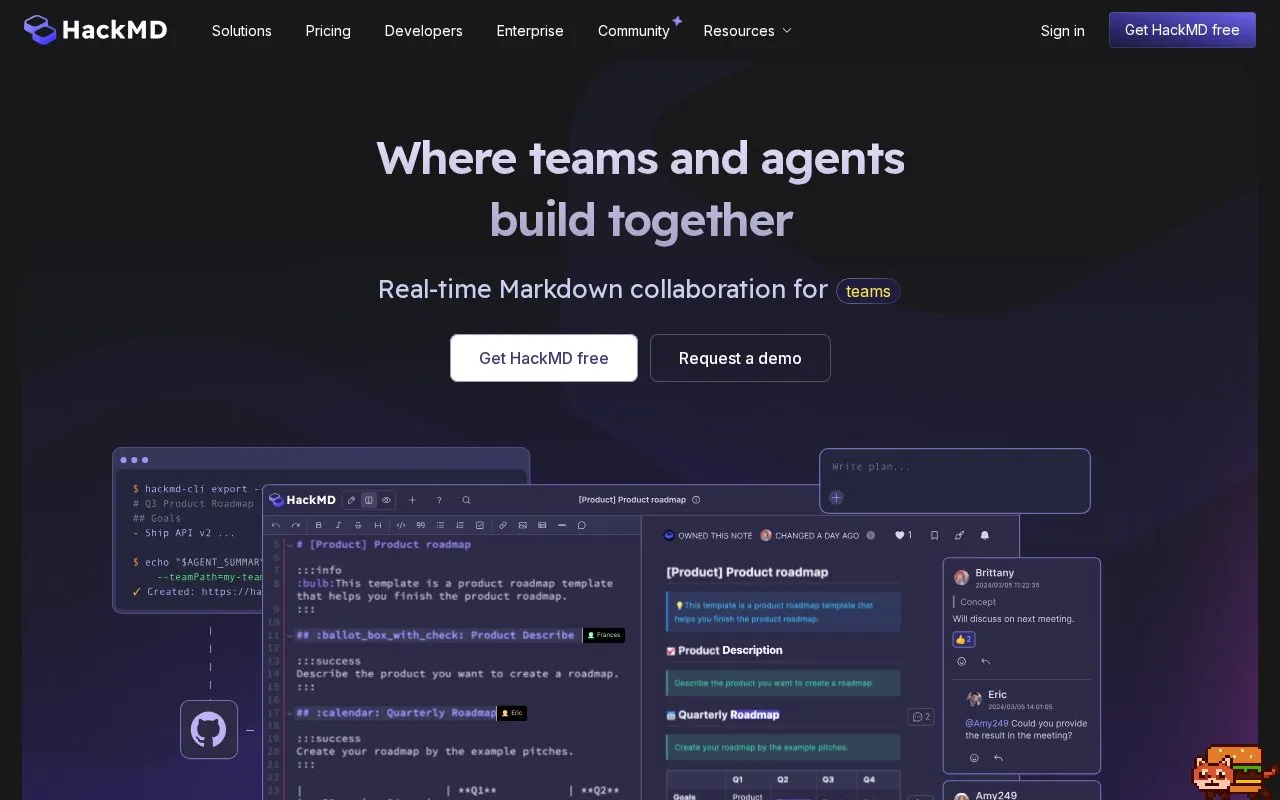Viewport: 1280px width, 800px height.
Task: Open the 2-comments bubble beside Quarterly Roadmap
Action: point(920,716)
